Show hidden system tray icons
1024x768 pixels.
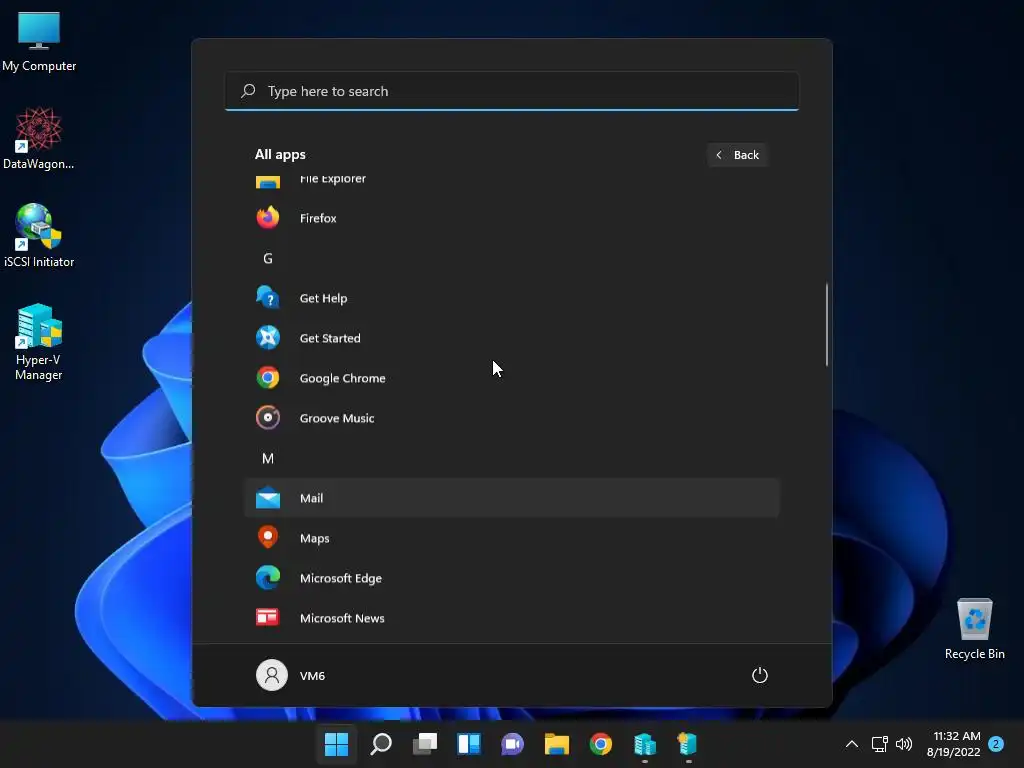pyautogui.click(x=852, y=744)
